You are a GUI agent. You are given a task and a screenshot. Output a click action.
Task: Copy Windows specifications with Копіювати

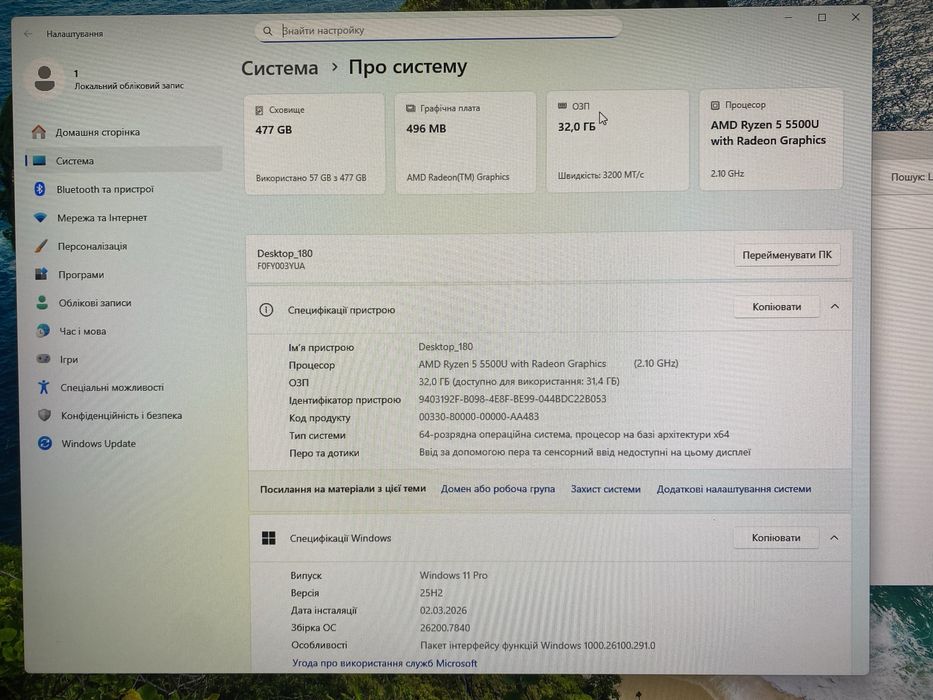776,538
